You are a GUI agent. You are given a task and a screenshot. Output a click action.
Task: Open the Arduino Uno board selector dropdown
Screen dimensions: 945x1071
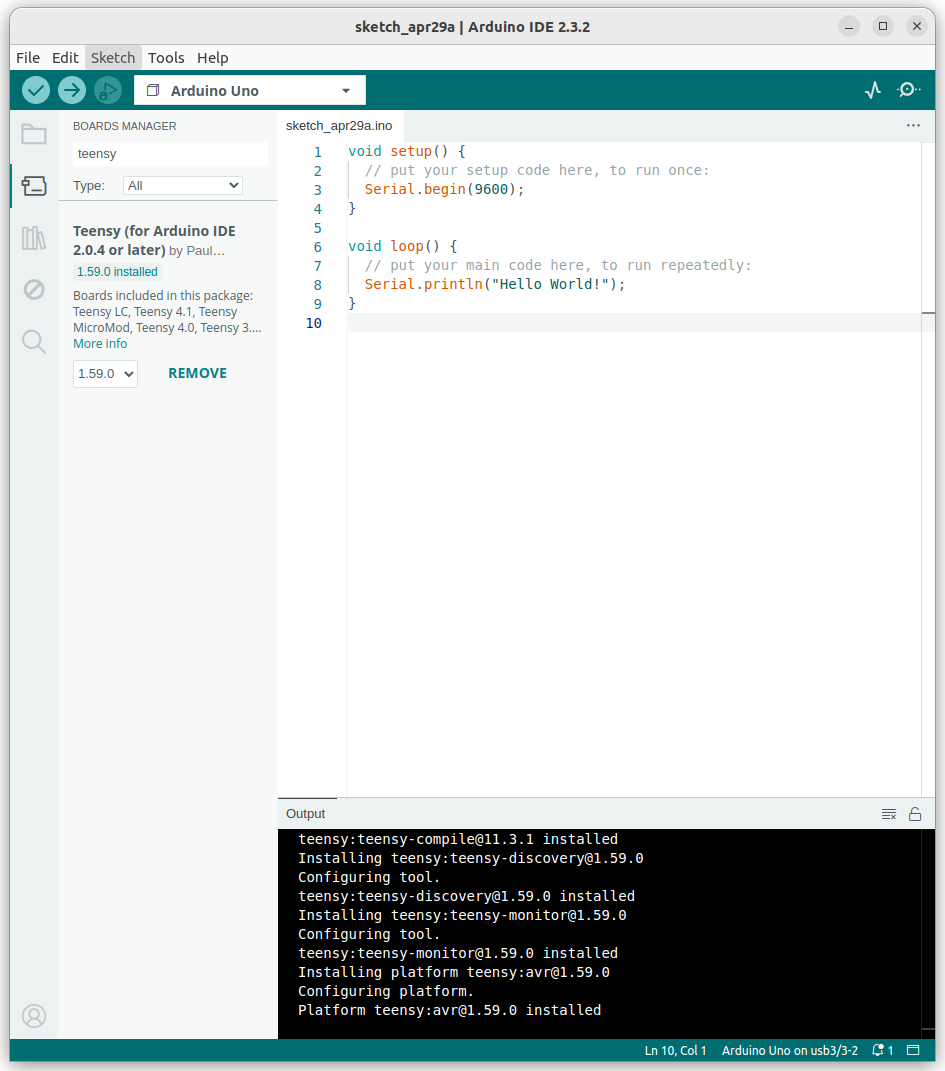(250, 90)
